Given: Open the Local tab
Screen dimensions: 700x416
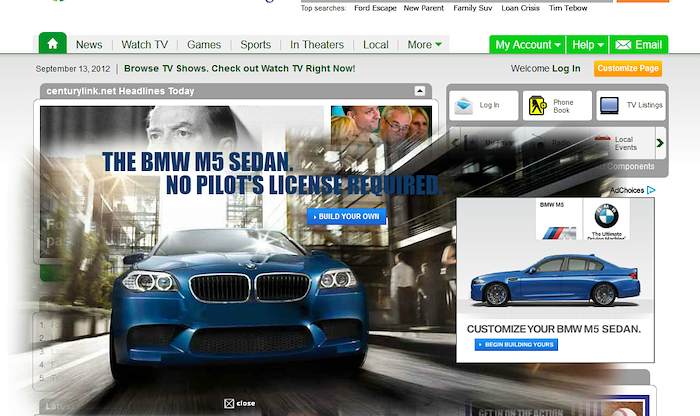Looking at the screenshot, I should pyautogui.click(x=375, y=45).
